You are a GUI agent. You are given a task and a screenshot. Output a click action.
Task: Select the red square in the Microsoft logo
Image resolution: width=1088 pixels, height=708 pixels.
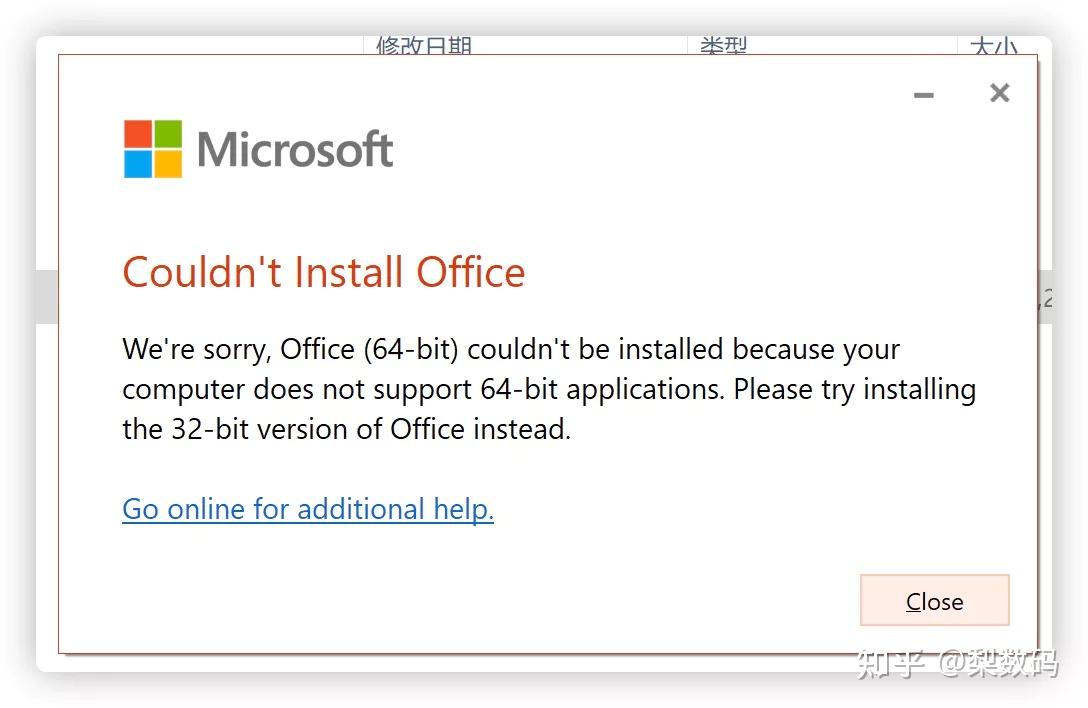coord(136,132)
